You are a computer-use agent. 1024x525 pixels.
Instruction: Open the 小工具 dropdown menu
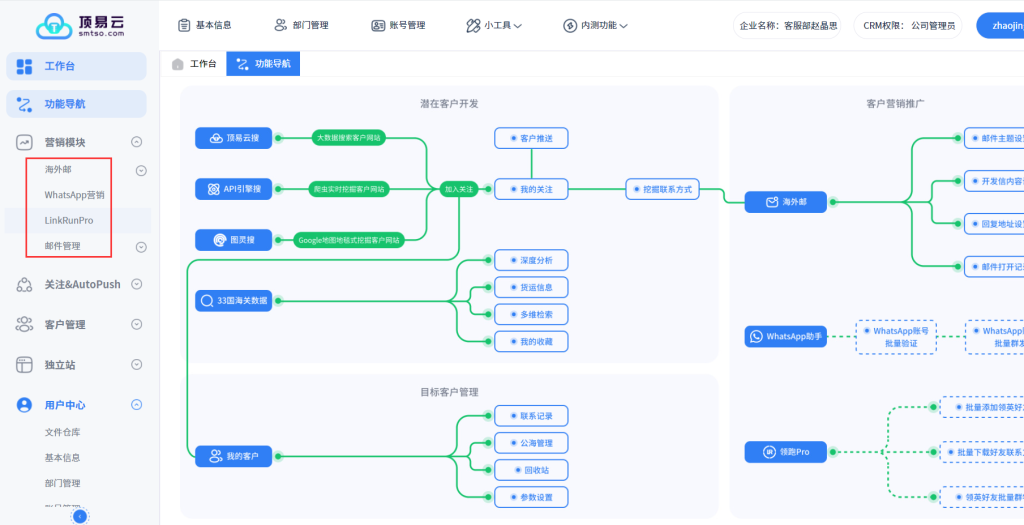pos(494,26)
